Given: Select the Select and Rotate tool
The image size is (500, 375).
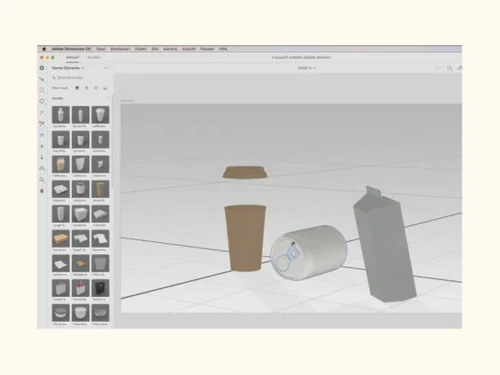Looking at the screenshot, I should (x=42, y=101).
